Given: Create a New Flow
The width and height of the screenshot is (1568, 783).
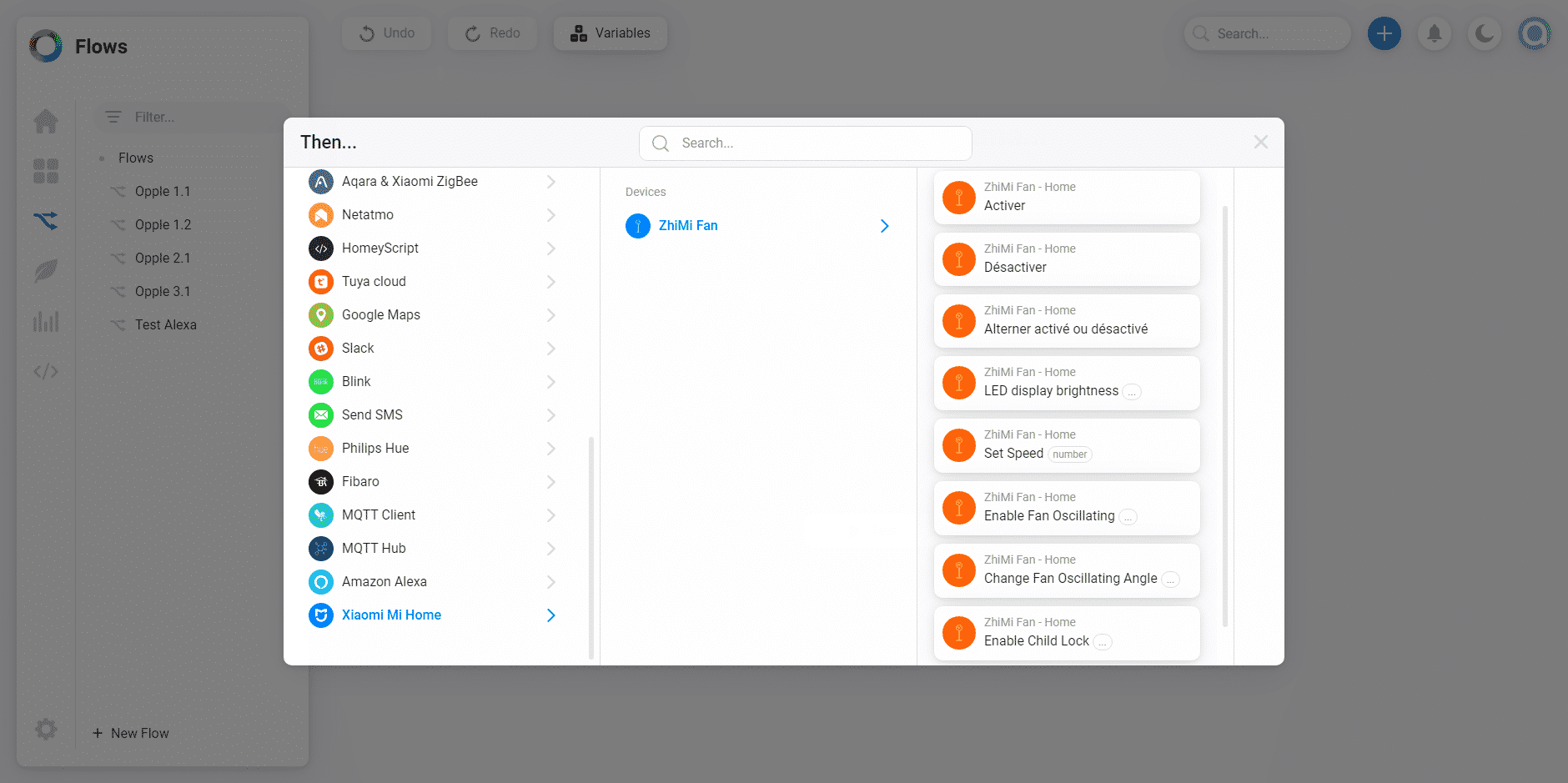Looking at the screenshot, I should click(x=130, y=733).
